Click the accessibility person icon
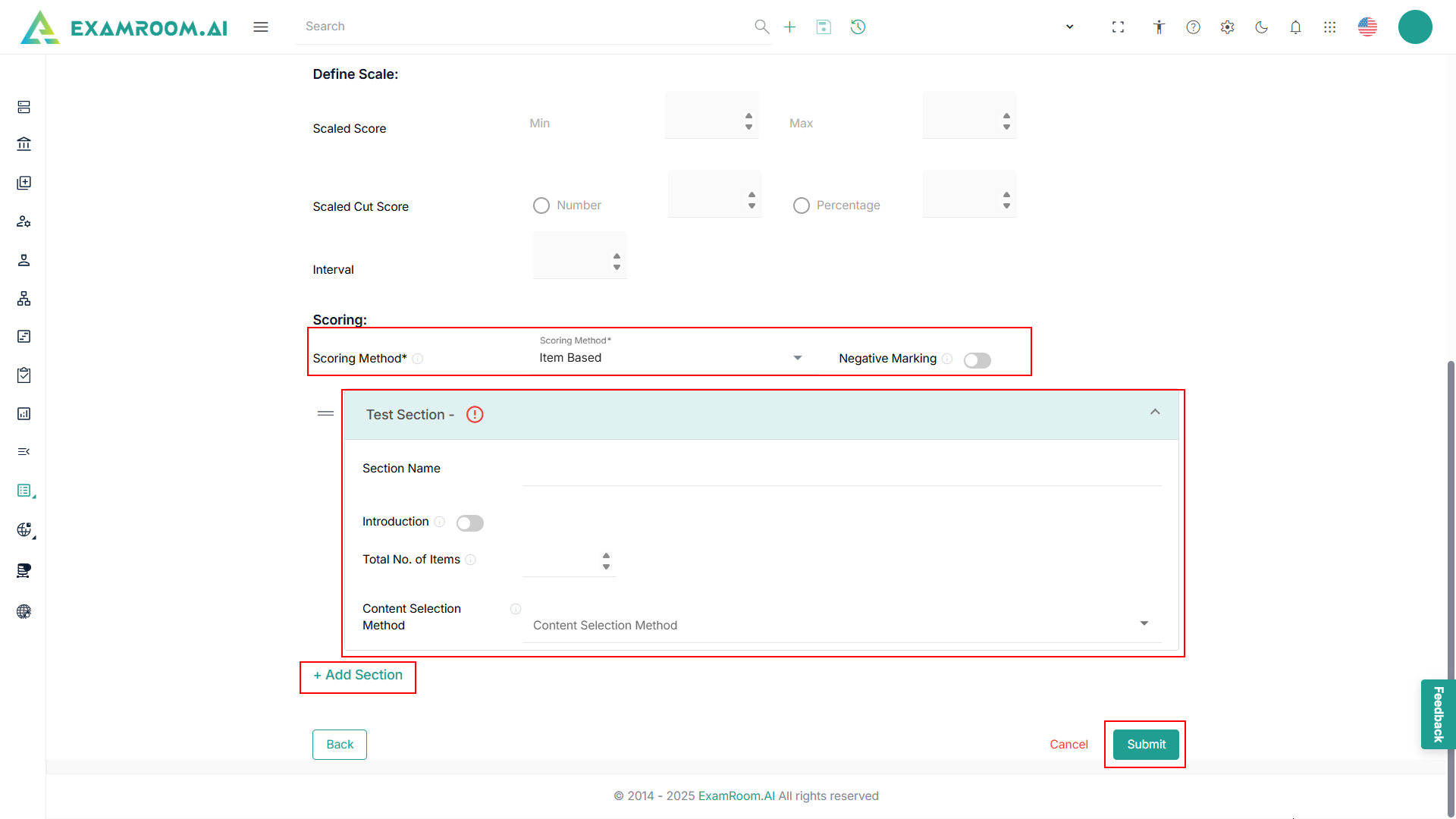The width and height of the screenshot is (1456, 819). (x=1159, y=27)
